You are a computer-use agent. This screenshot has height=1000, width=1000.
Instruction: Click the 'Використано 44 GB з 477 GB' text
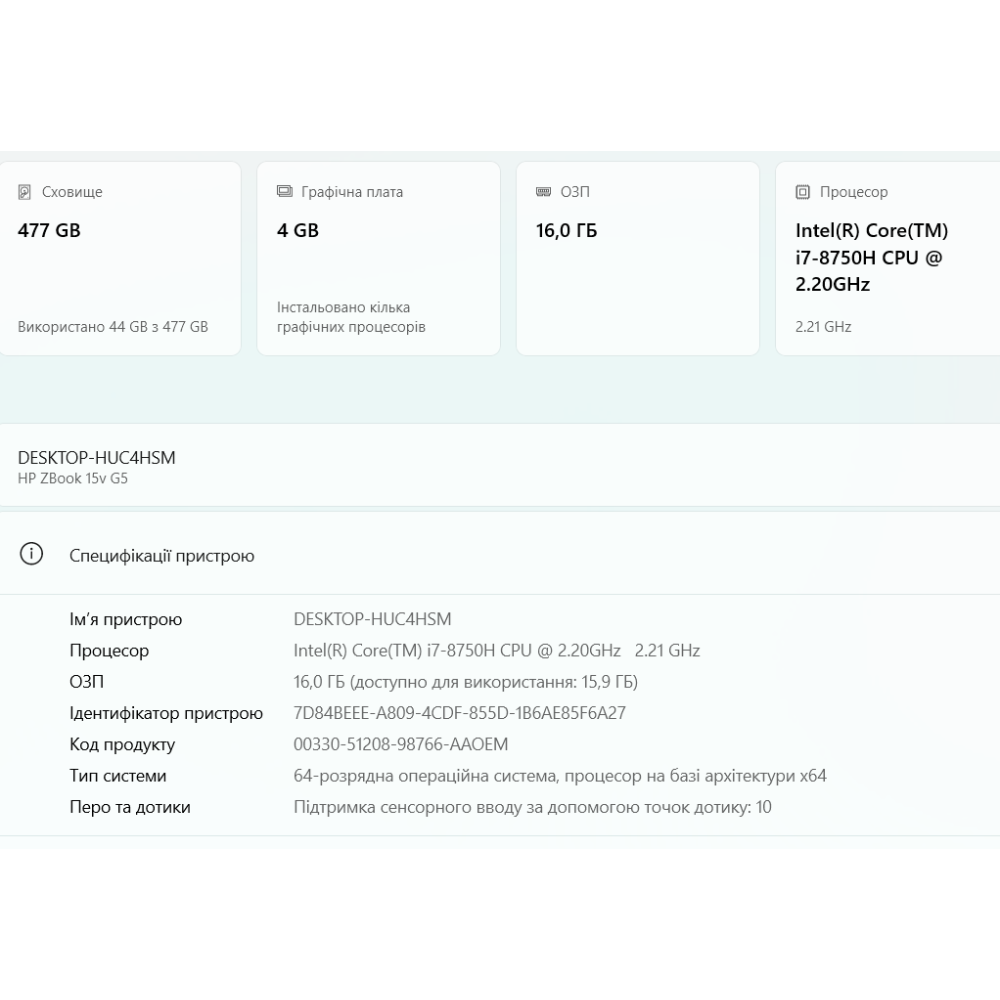pos(113,327)
